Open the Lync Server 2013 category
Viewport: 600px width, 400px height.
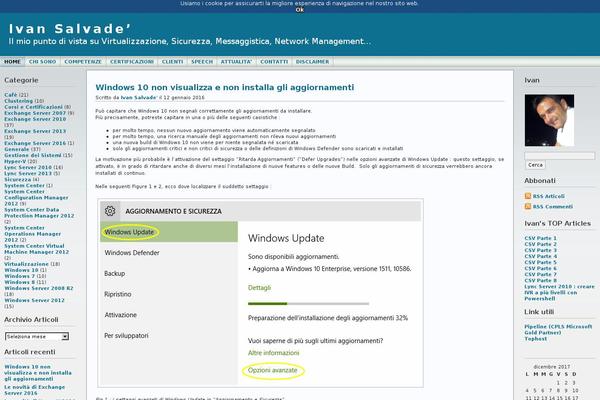(28, 173)
